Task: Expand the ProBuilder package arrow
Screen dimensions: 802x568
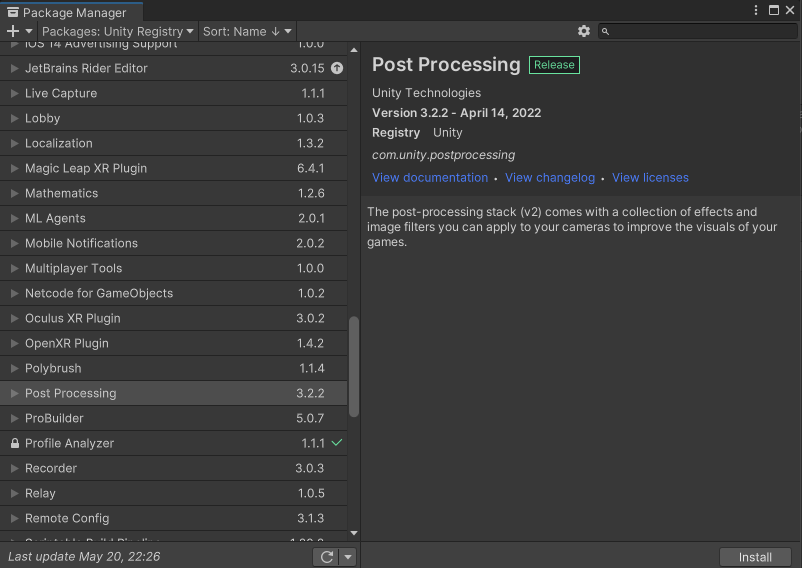Action: click(x=14, y=418)
